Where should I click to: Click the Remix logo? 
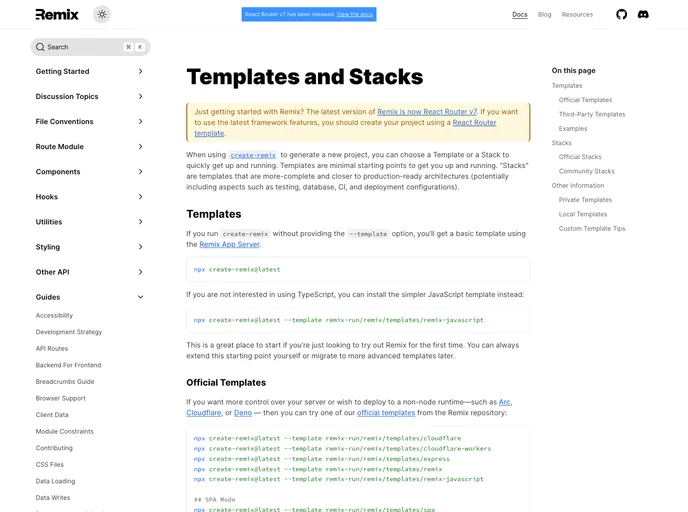[x=57, y=14]
